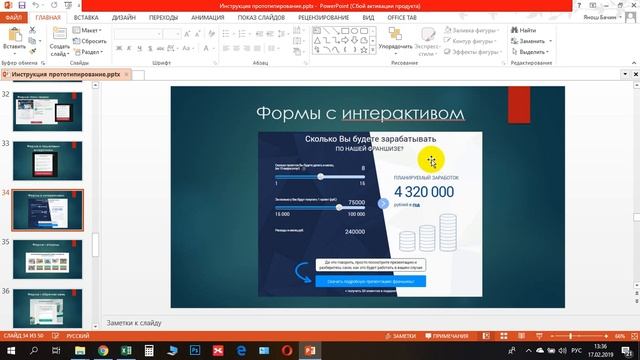
Task: Toggle ЗАМЕТКИ notes pane in status bar
Action: click(400, 336)
